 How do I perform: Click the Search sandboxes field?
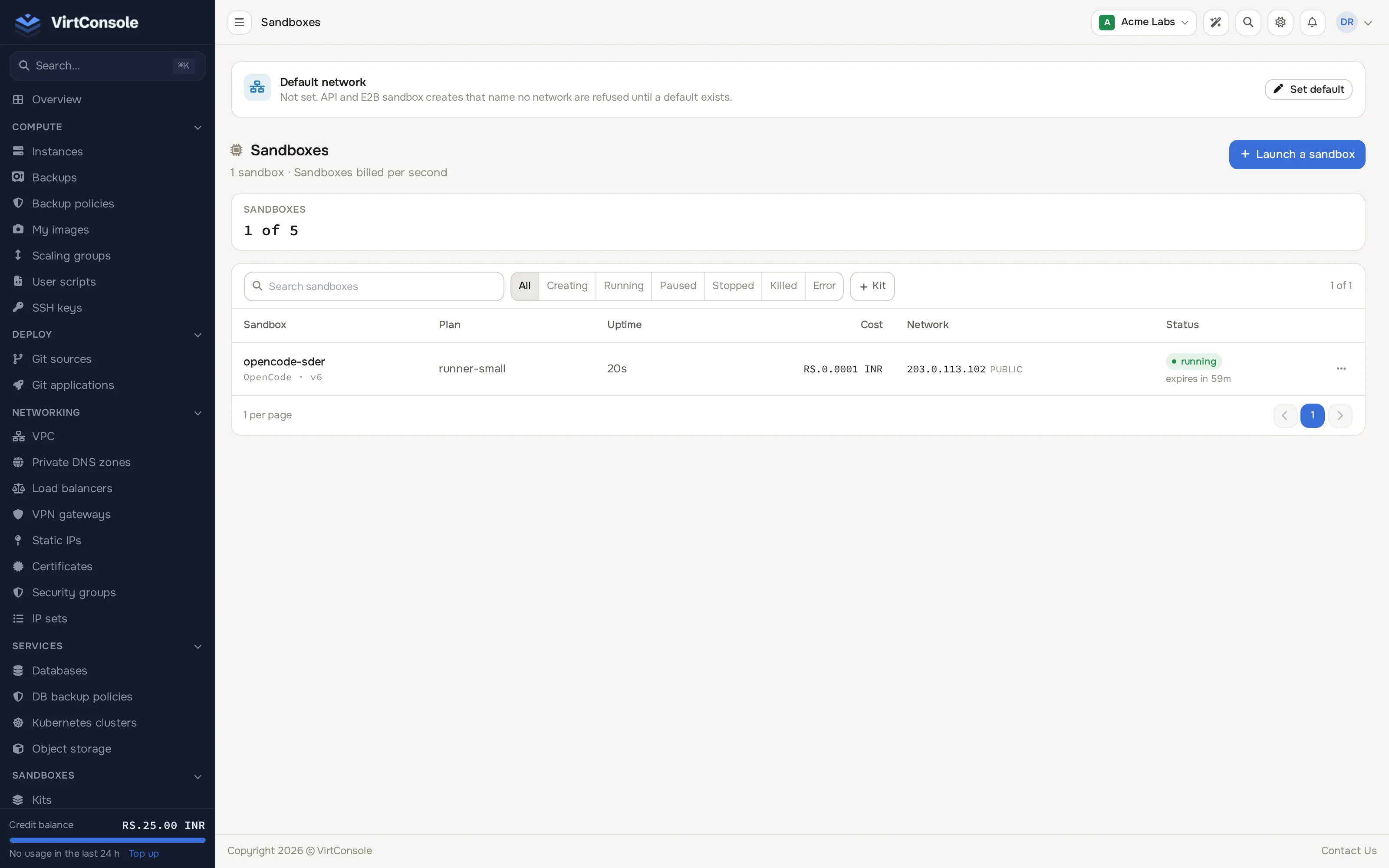click(374, 286)
